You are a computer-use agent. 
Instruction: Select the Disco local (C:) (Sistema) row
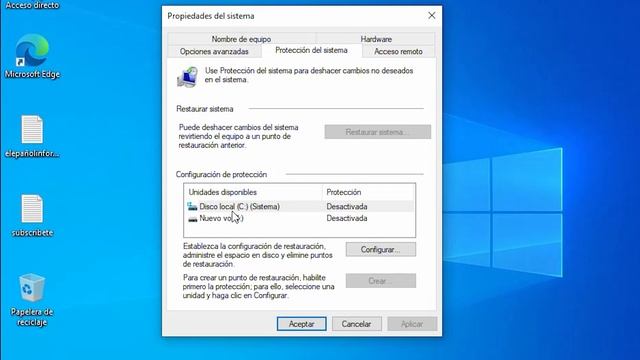click(x=300, y=207)
